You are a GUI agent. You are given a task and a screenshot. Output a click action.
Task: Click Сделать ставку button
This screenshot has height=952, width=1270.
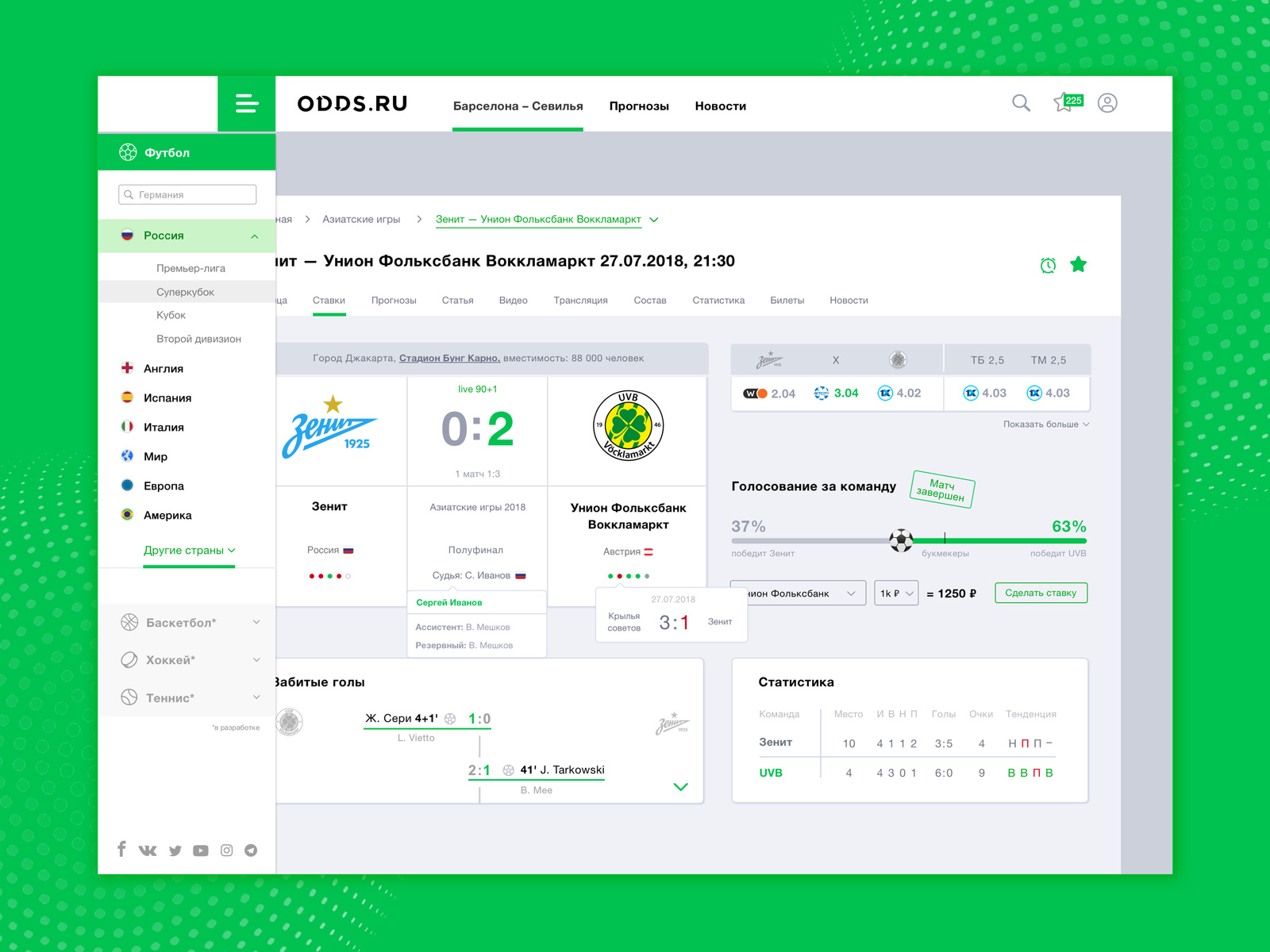pyautogui.click(x=1041, y=593)
